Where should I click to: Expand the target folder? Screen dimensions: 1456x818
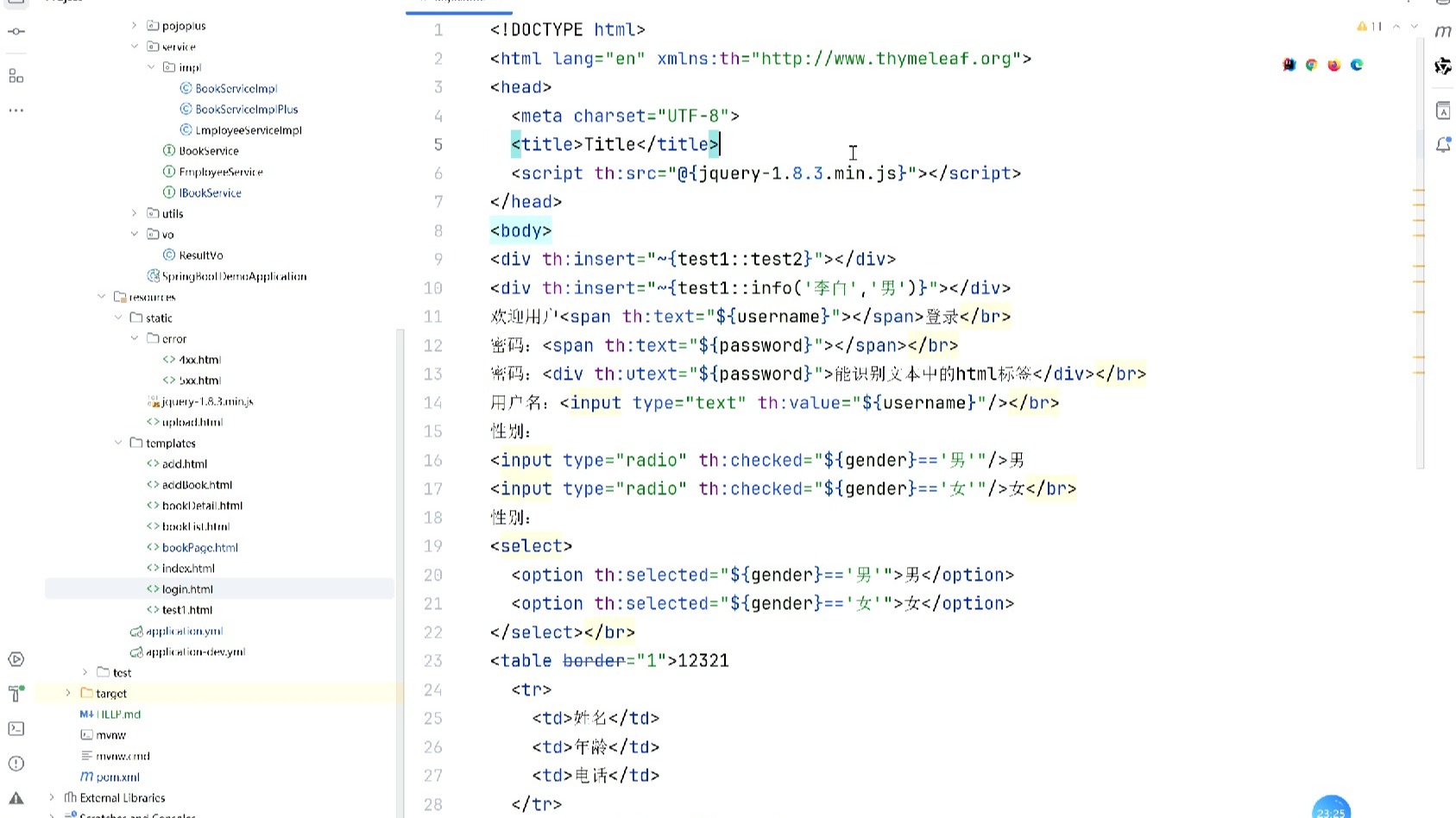pos(69,693)
